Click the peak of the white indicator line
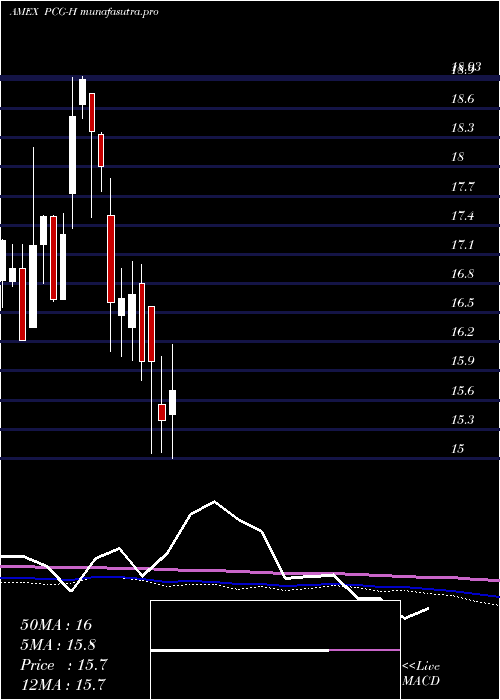 pyautogui.click(x=215, y=501)
